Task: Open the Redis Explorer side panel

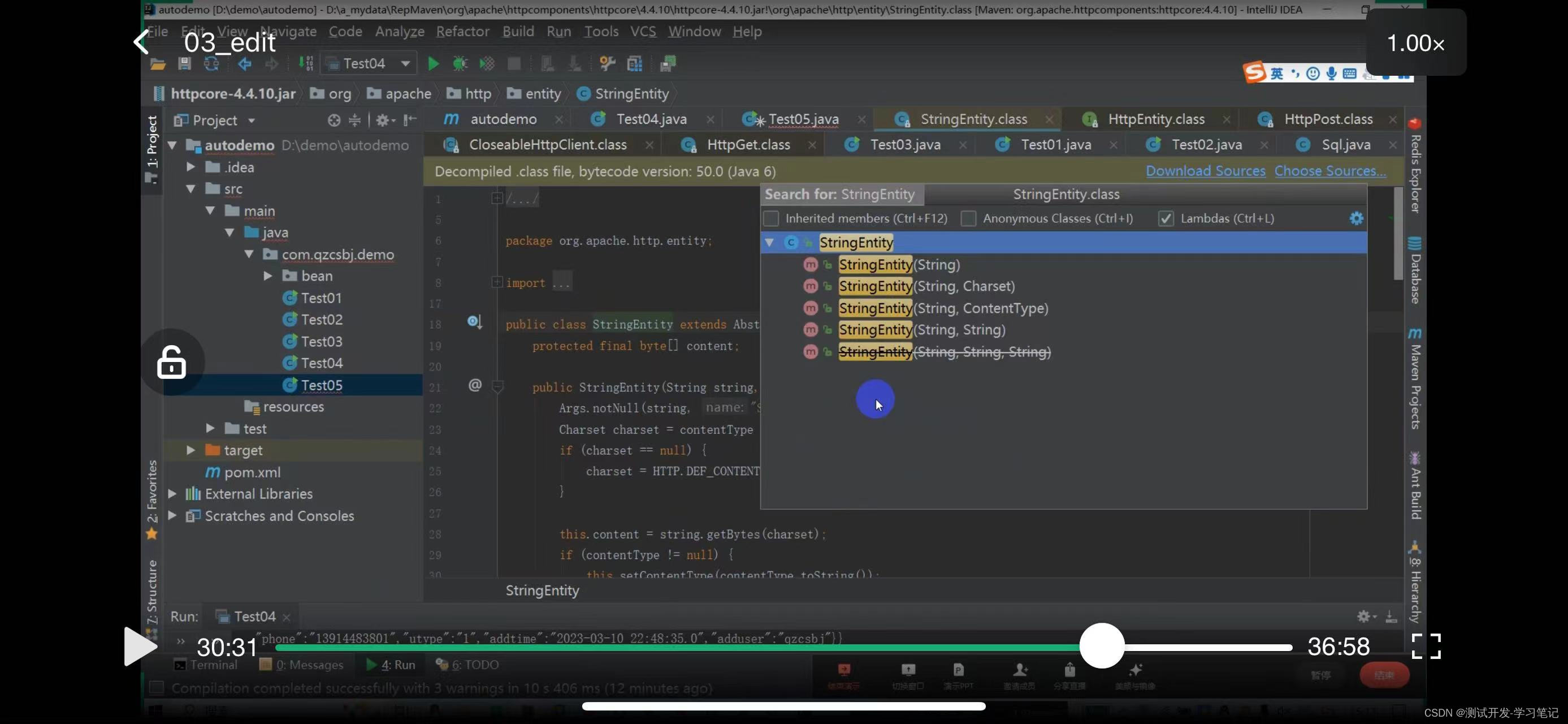Action: pos(1415,165)
